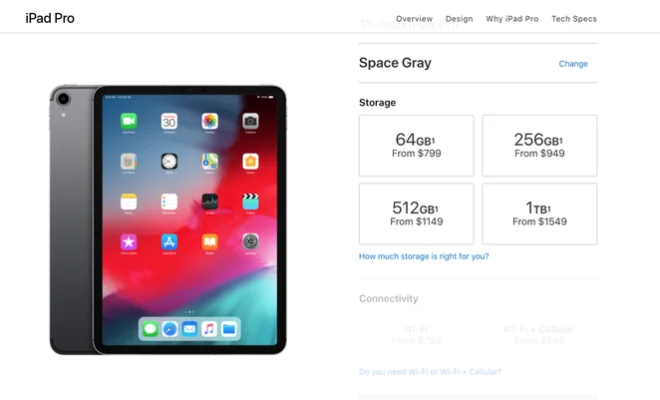Tap the Camera app icon
660x400 pixels.
click(250, 121)
